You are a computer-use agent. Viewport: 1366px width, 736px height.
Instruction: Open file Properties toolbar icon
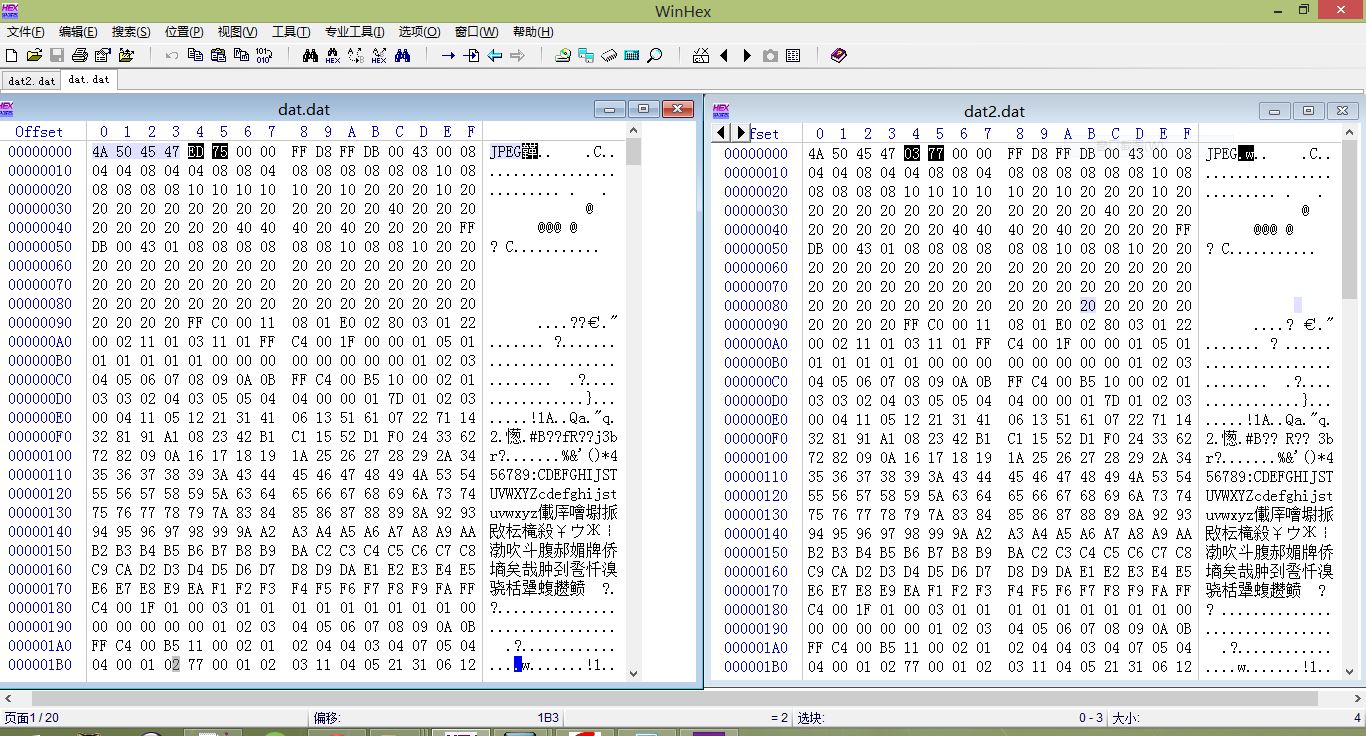click(x=103, y=55)
